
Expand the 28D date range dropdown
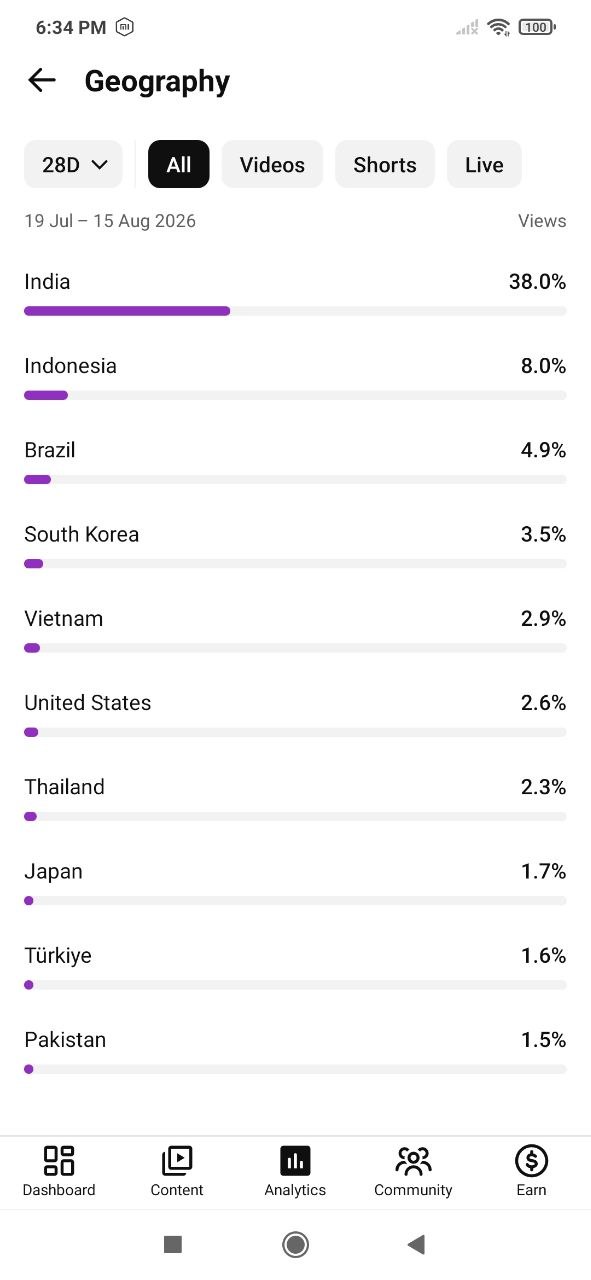73,164
